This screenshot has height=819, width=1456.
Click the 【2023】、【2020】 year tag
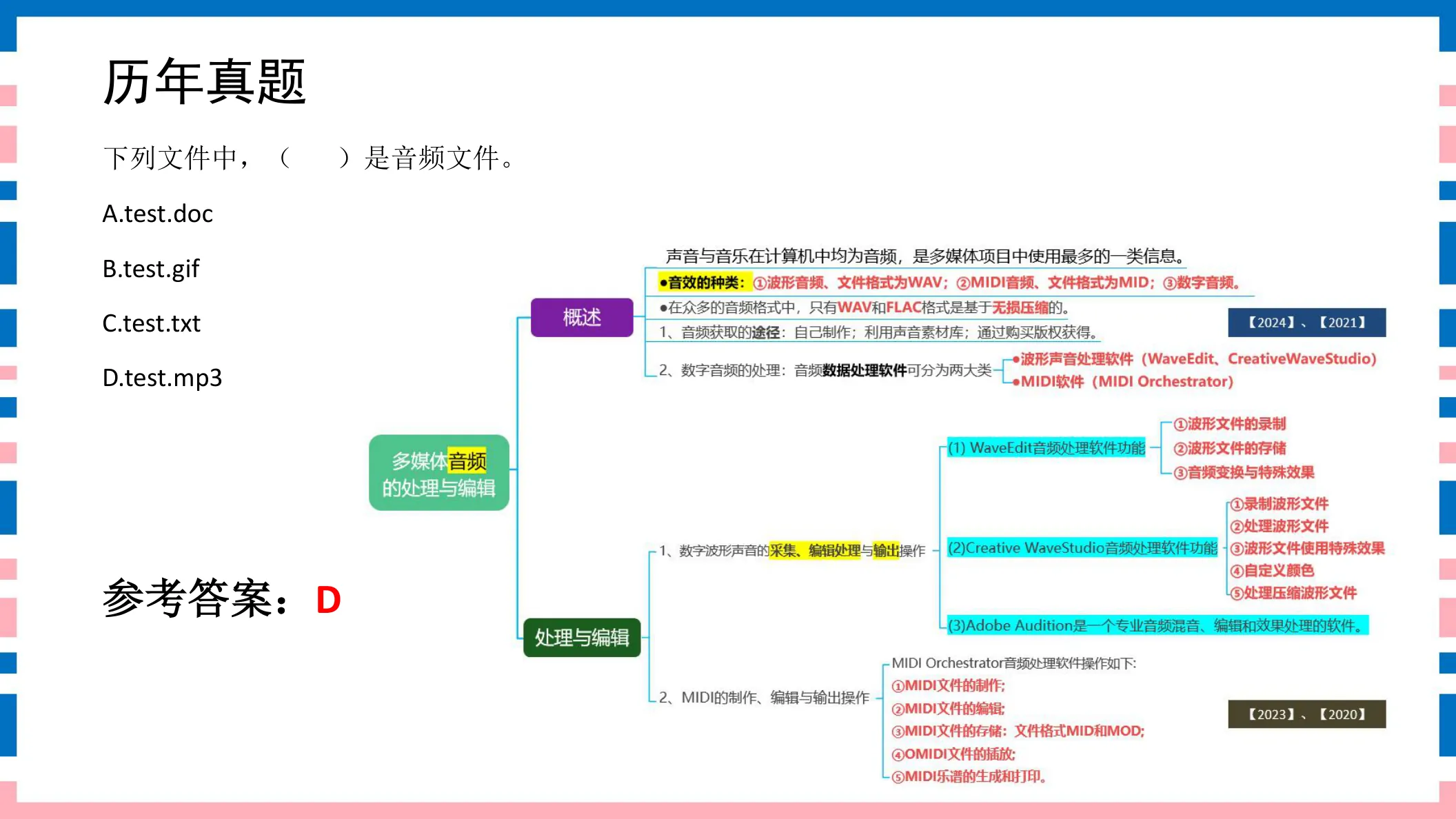(x=1307, y=714)
